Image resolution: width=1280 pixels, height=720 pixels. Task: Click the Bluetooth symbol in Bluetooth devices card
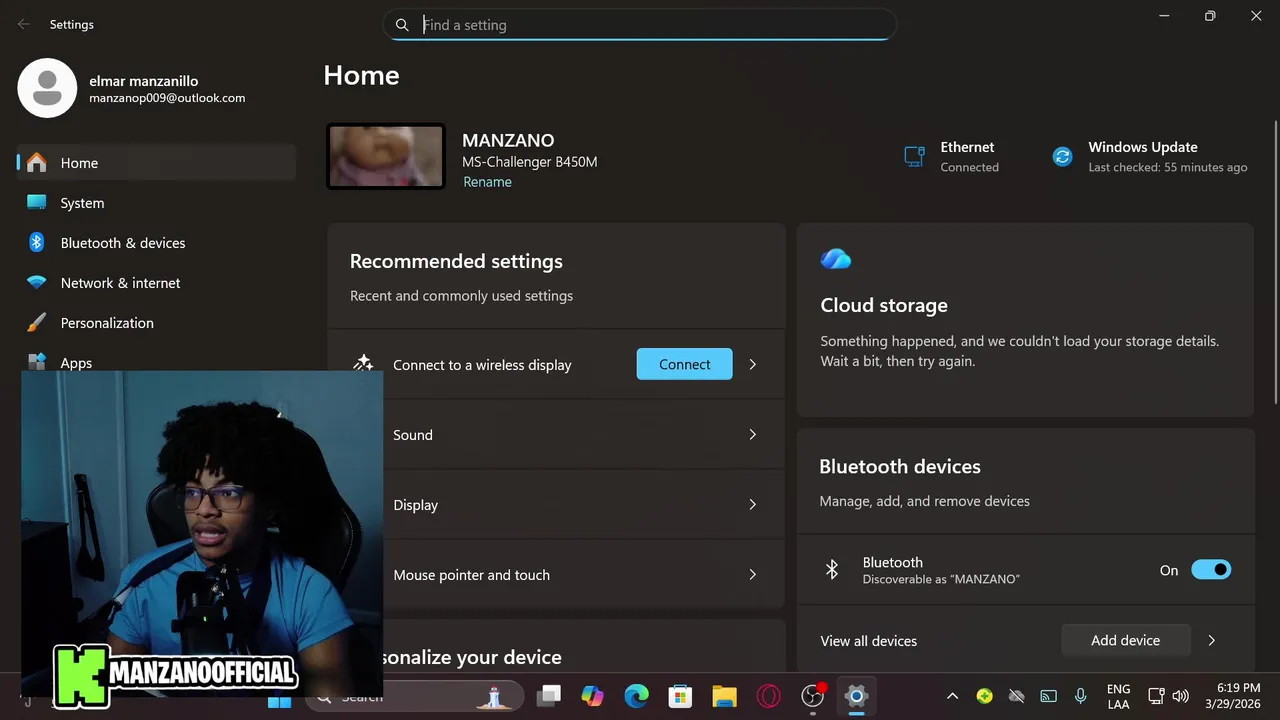tap(832, 570)
